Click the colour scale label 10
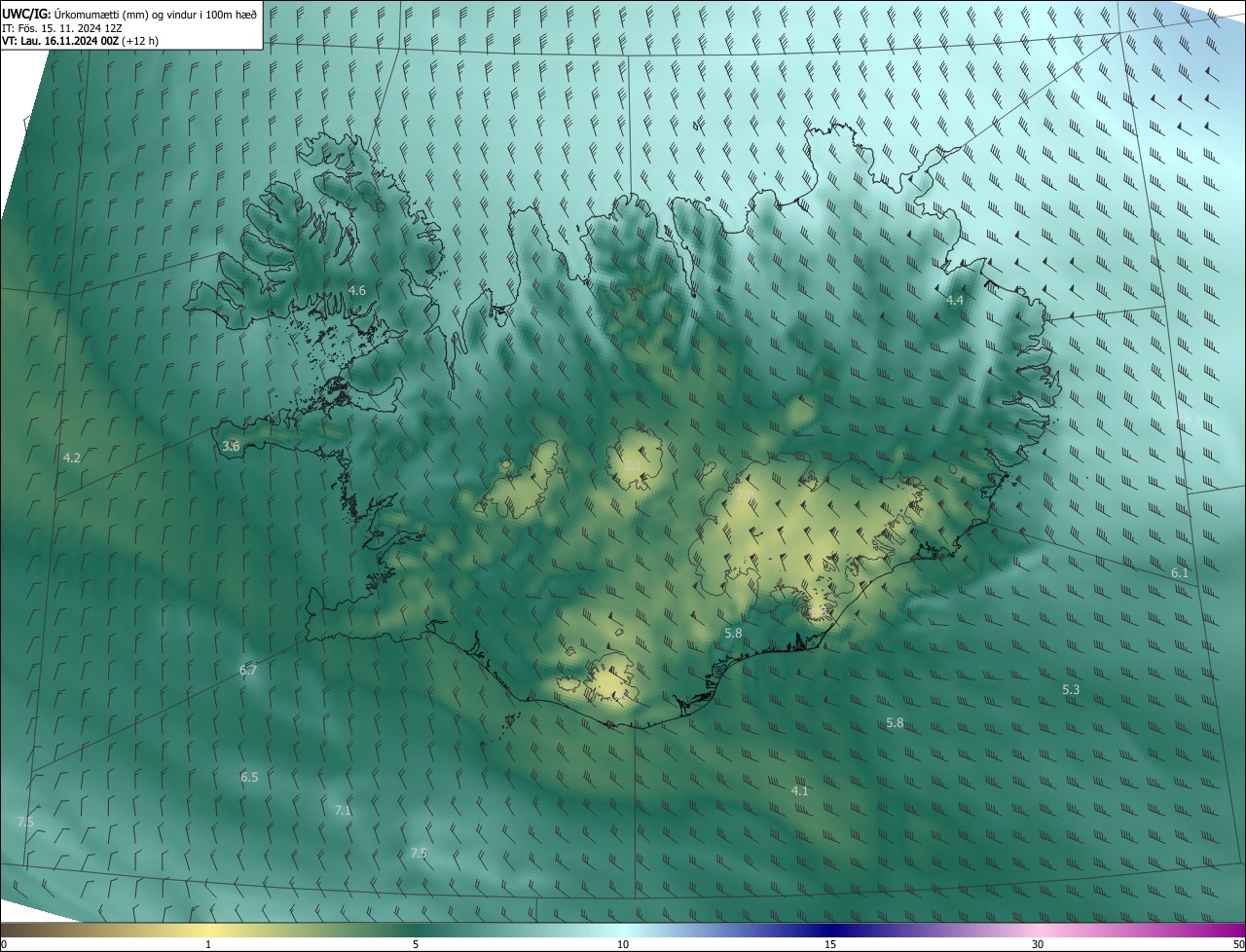Viewport: 1246px width, 952px height. click(623, 945)
